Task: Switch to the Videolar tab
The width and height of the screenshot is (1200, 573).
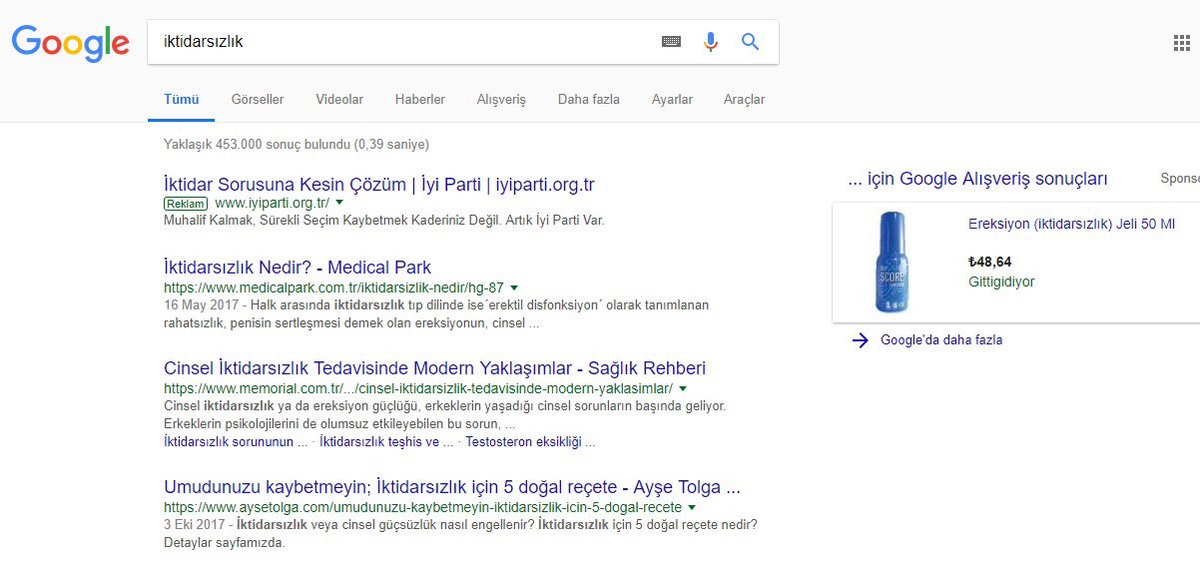Action: [339, 100]
